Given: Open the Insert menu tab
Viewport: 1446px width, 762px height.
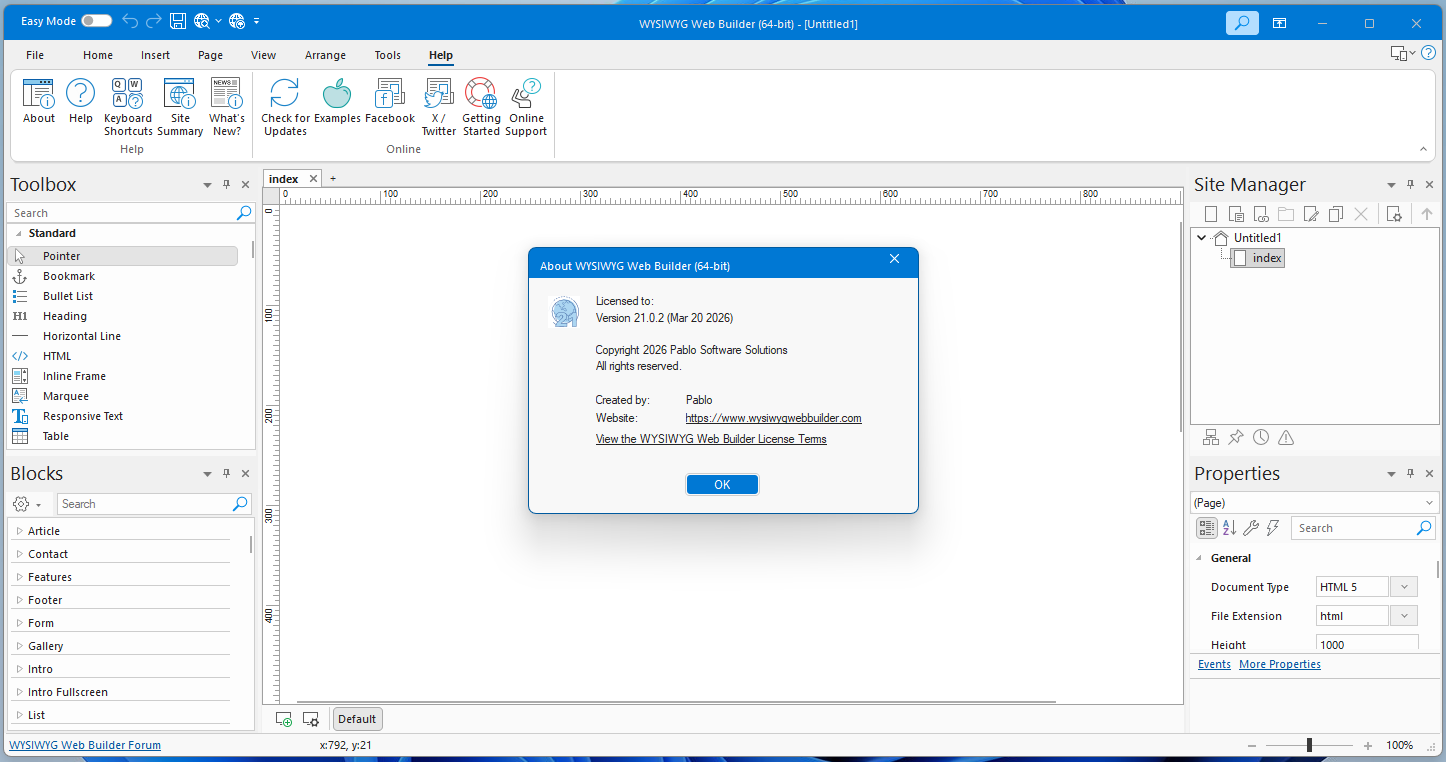Looking at the screenshot, I should (155, 55).
